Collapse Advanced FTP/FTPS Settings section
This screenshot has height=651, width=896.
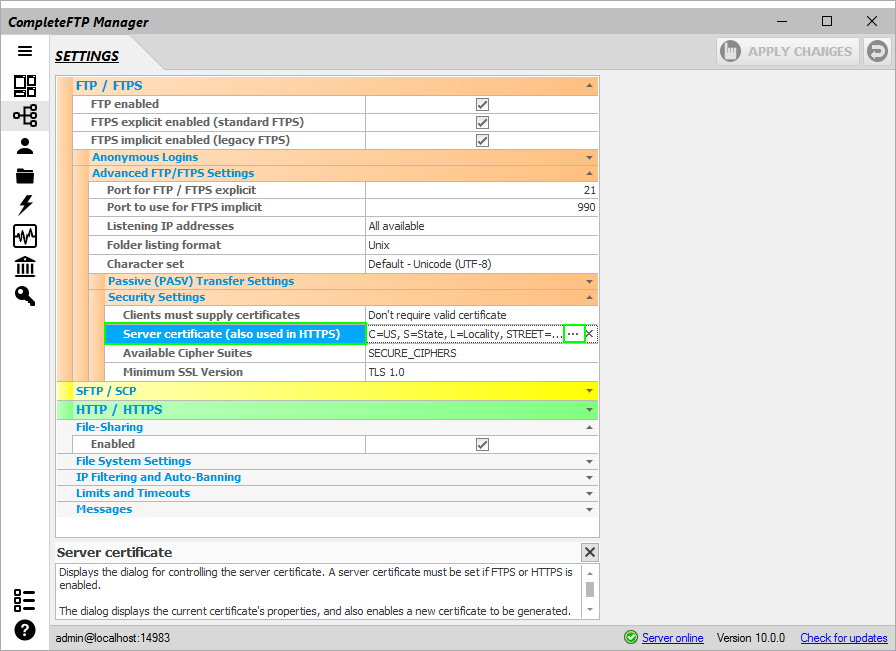tap(589, 173)
